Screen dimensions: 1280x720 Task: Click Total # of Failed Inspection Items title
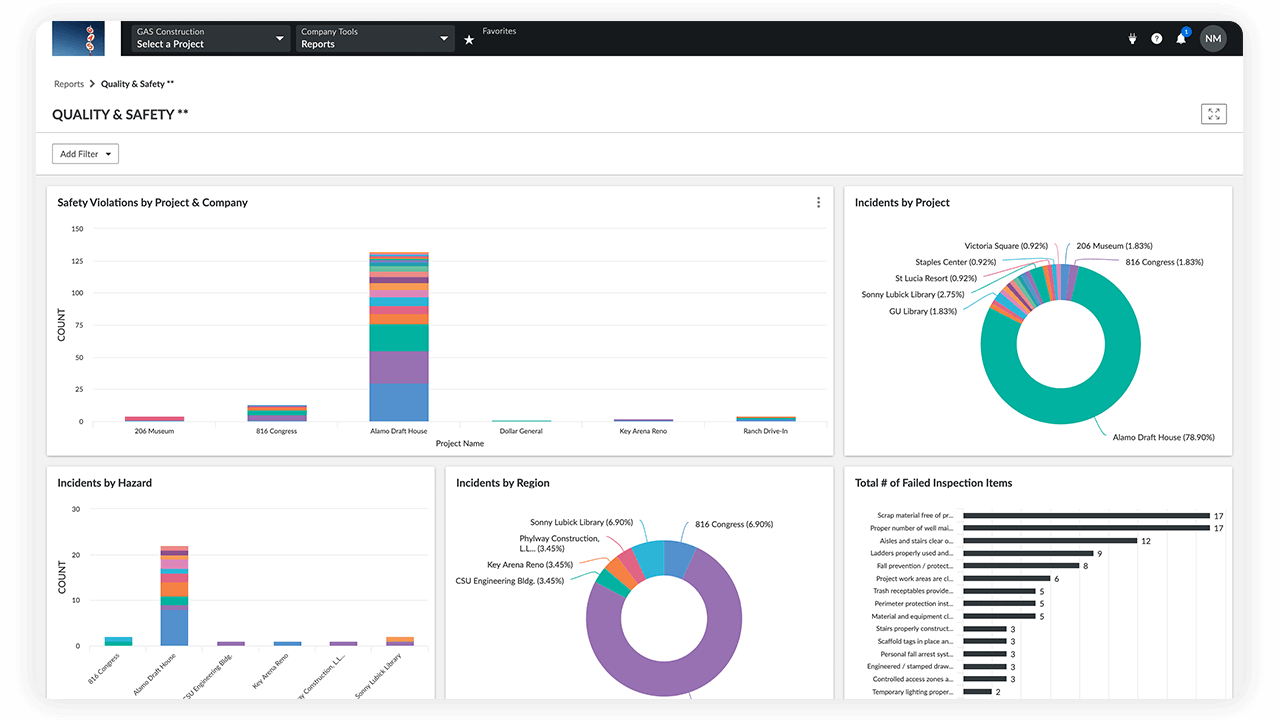(933, 483)
